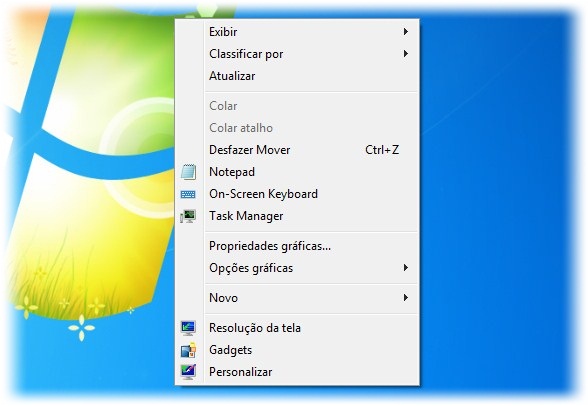Screen dimensions: 588x406
Task: Start Task Manager from the menu
Action: pyautogui.click(x=297, y=216)
